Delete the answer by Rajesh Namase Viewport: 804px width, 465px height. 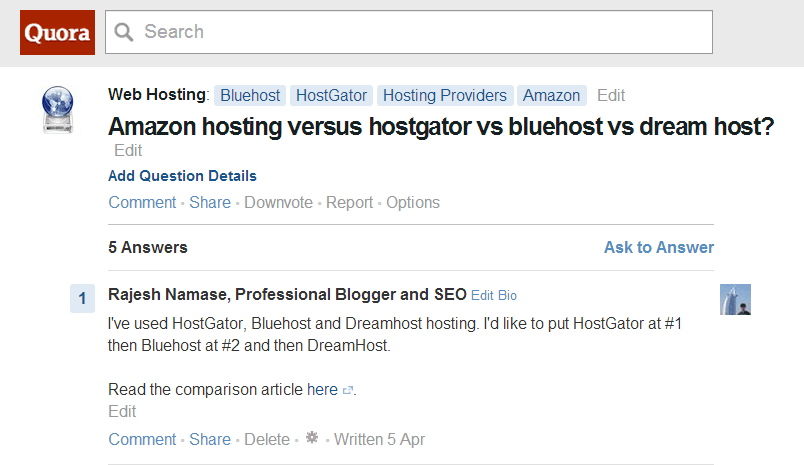[267, 439]
